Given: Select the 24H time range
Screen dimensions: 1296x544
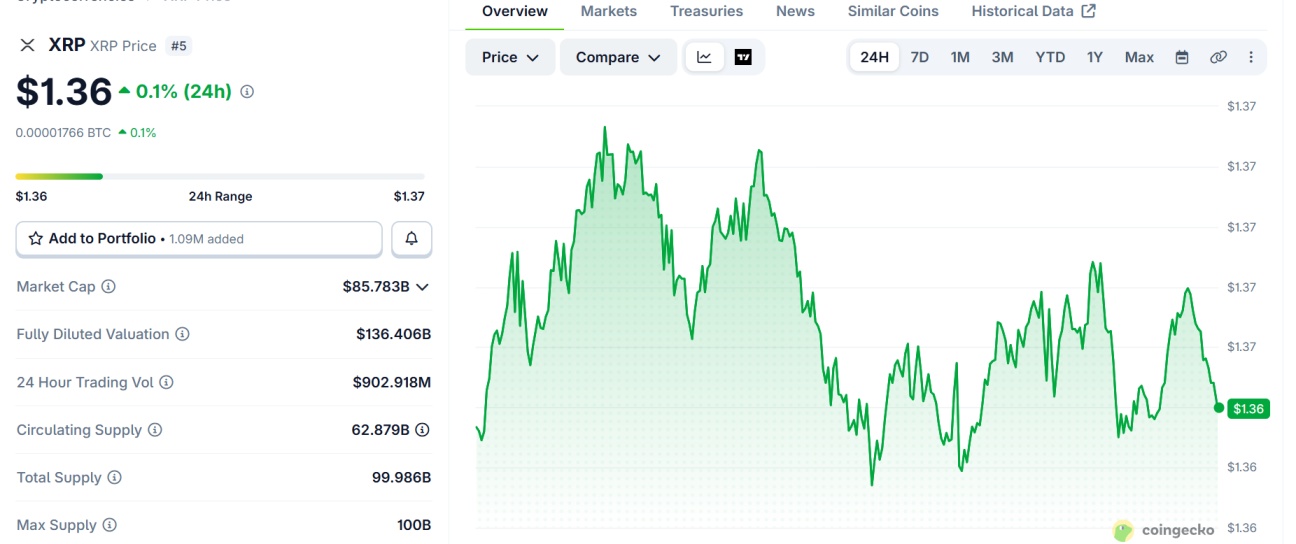Looking at the screenshot, I should click(x=874, y=57).
